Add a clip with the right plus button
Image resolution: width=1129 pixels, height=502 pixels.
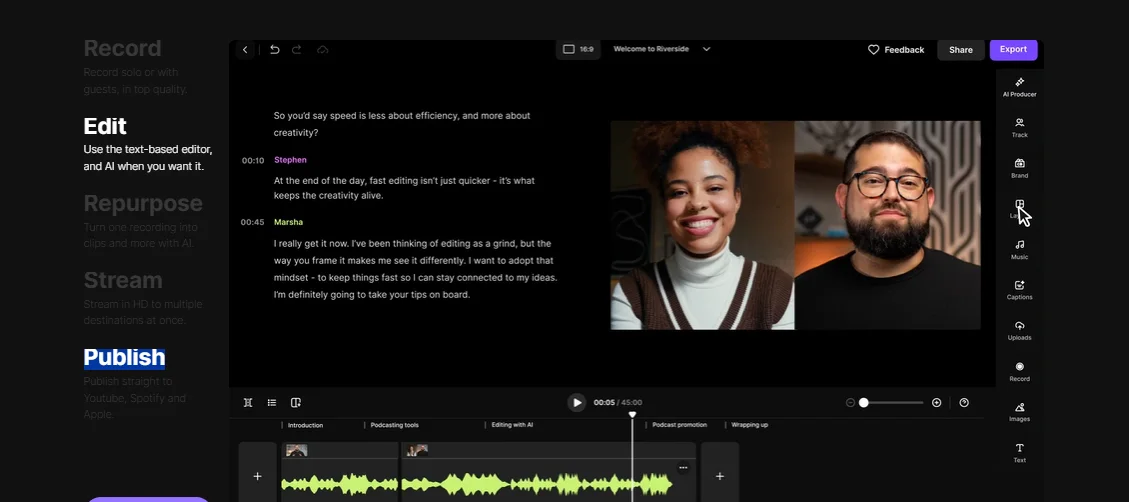click(x=719, y=476)
